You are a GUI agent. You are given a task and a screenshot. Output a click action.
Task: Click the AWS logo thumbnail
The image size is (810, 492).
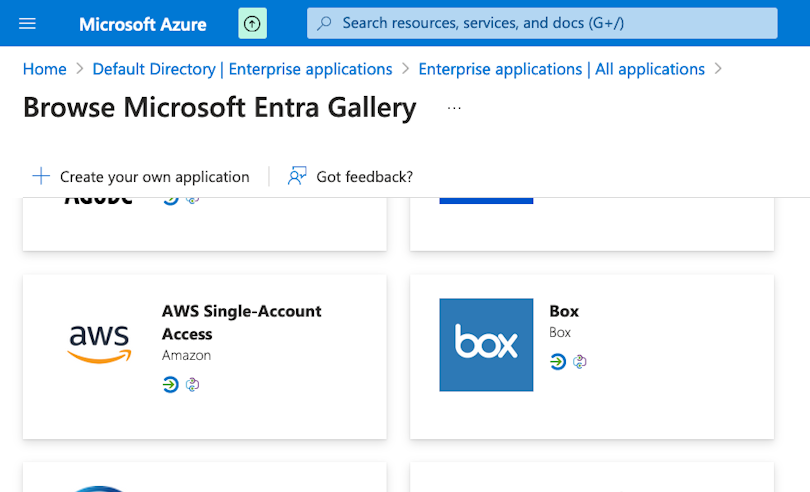[x=99, y=344]
